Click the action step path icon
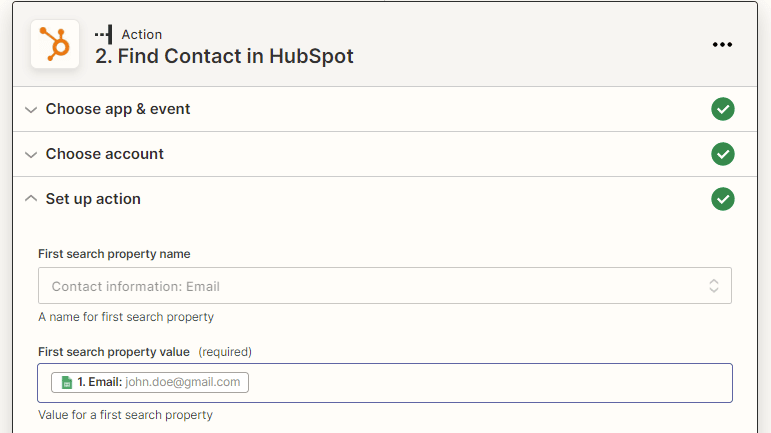The image size is (771, 433). point(104,34)
